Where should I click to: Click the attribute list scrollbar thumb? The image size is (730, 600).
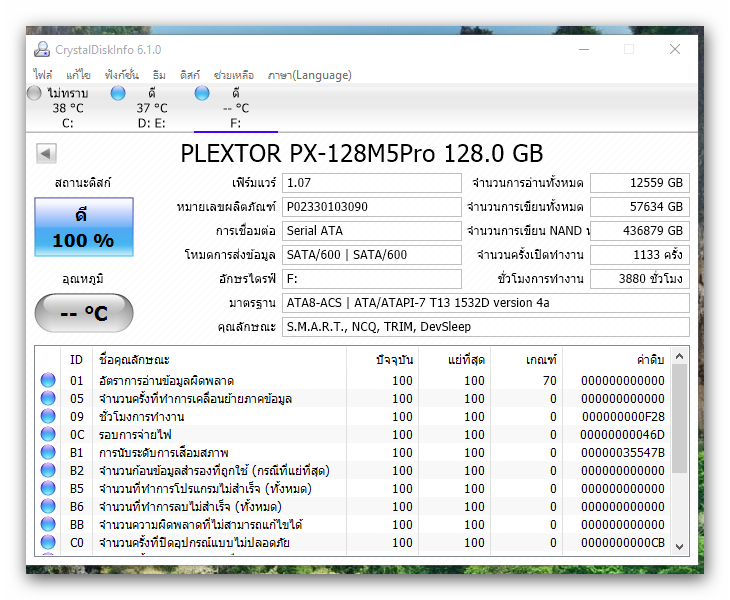point(679,418)
